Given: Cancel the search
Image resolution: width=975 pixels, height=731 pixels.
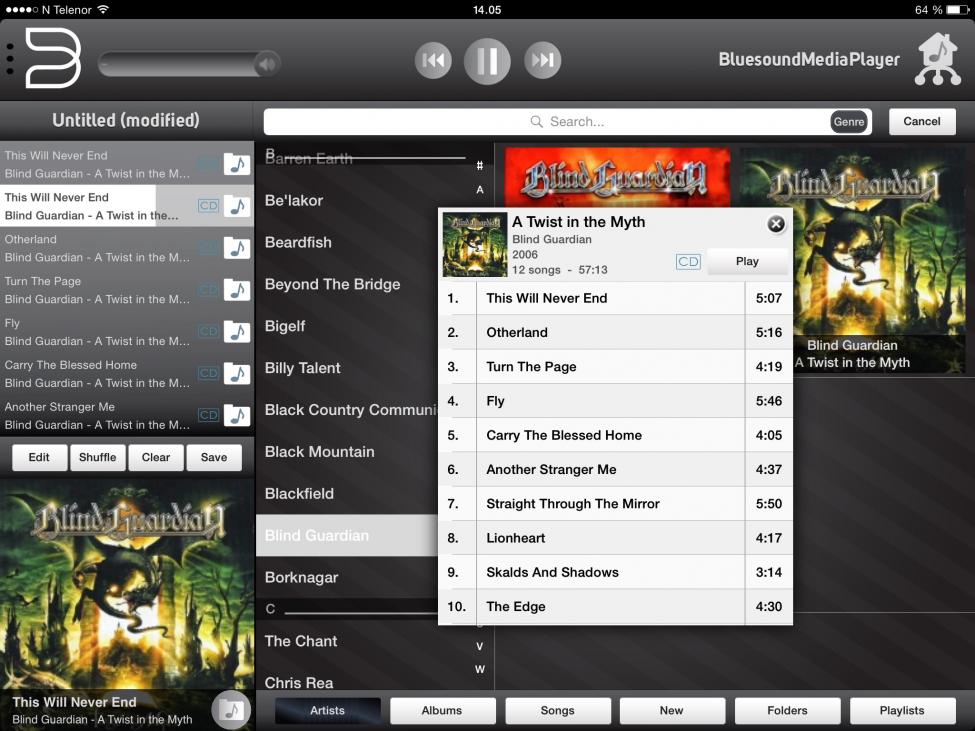Looking at the screenshot, I should click(922, 121).
